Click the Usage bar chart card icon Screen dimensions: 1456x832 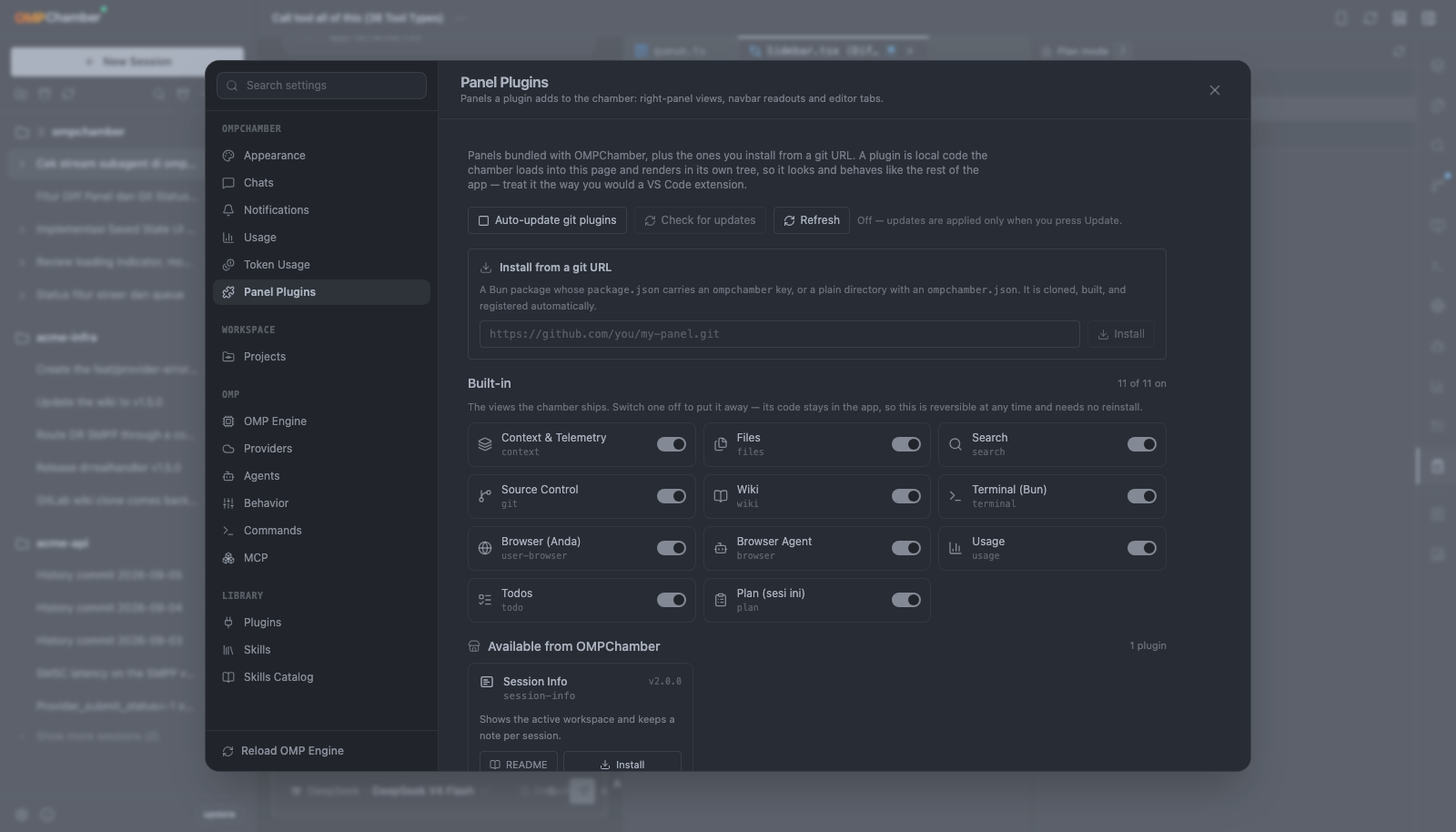click(x=955, y=549)
